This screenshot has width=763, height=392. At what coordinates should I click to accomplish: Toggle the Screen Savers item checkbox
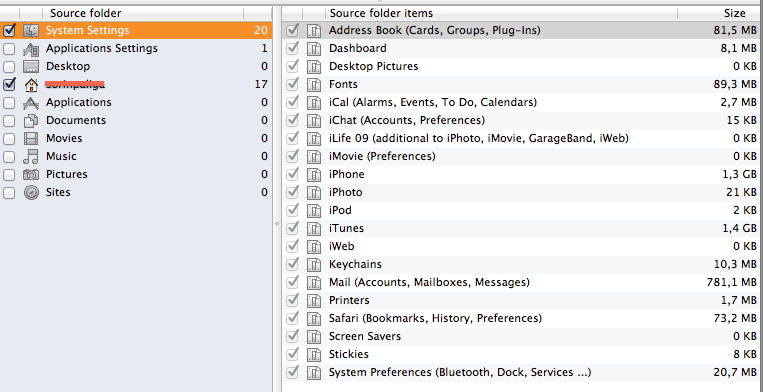tap(292, 336)
